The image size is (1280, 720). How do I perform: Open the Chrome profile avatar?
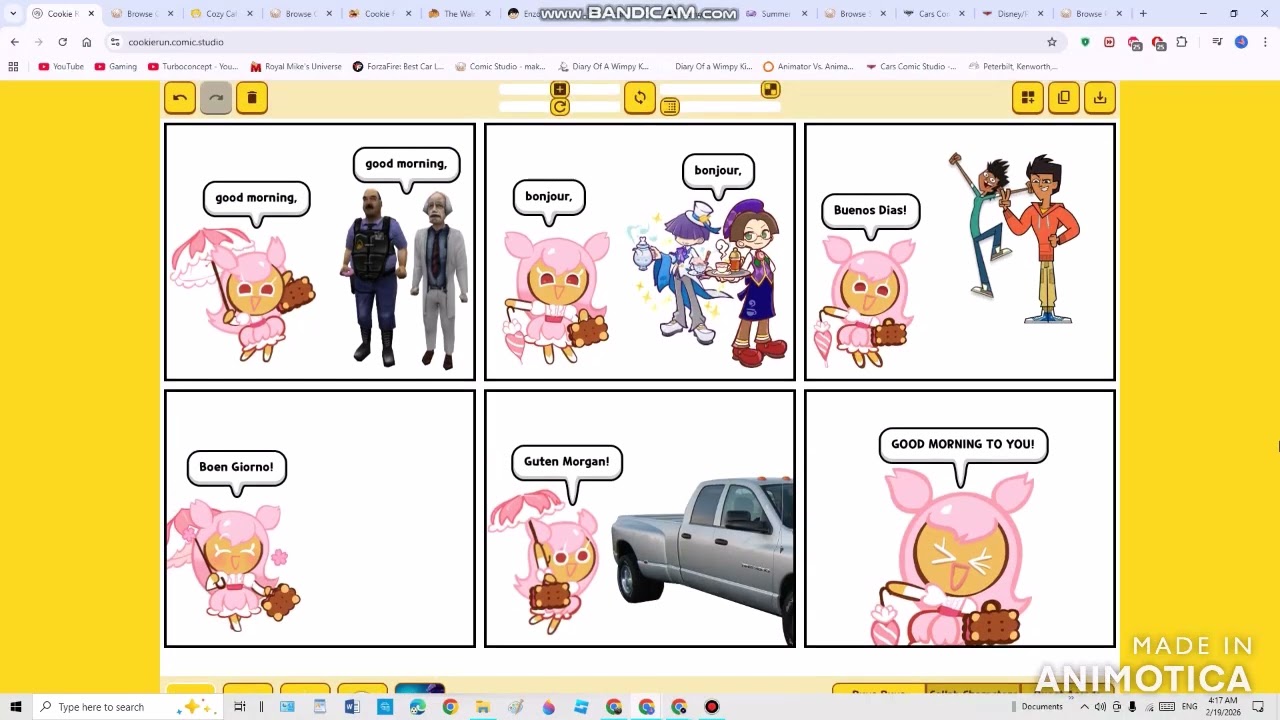(x=1241, y=42)
